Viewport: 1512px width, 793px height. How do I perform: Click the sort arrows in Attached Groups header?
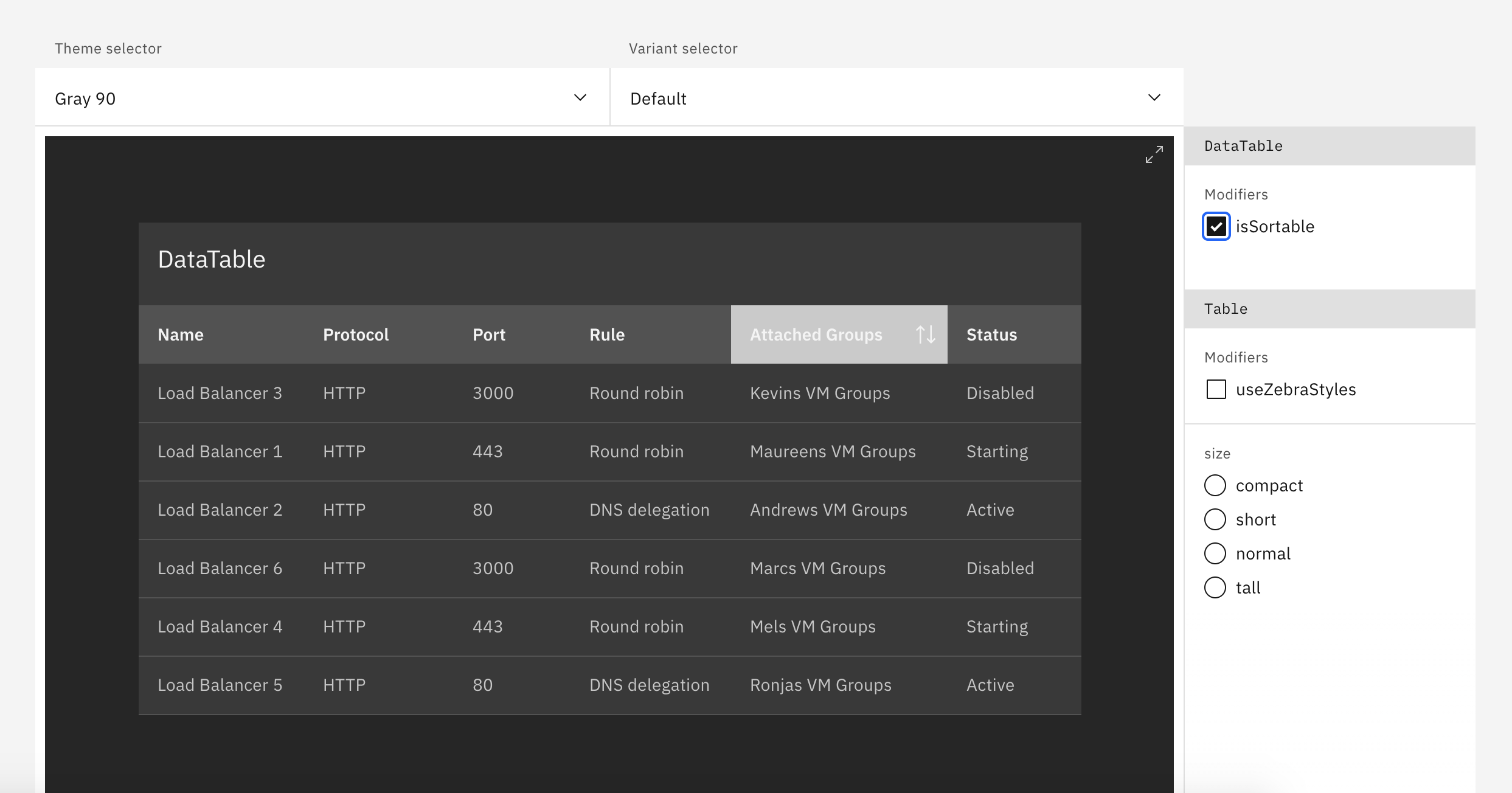point(926,334)
